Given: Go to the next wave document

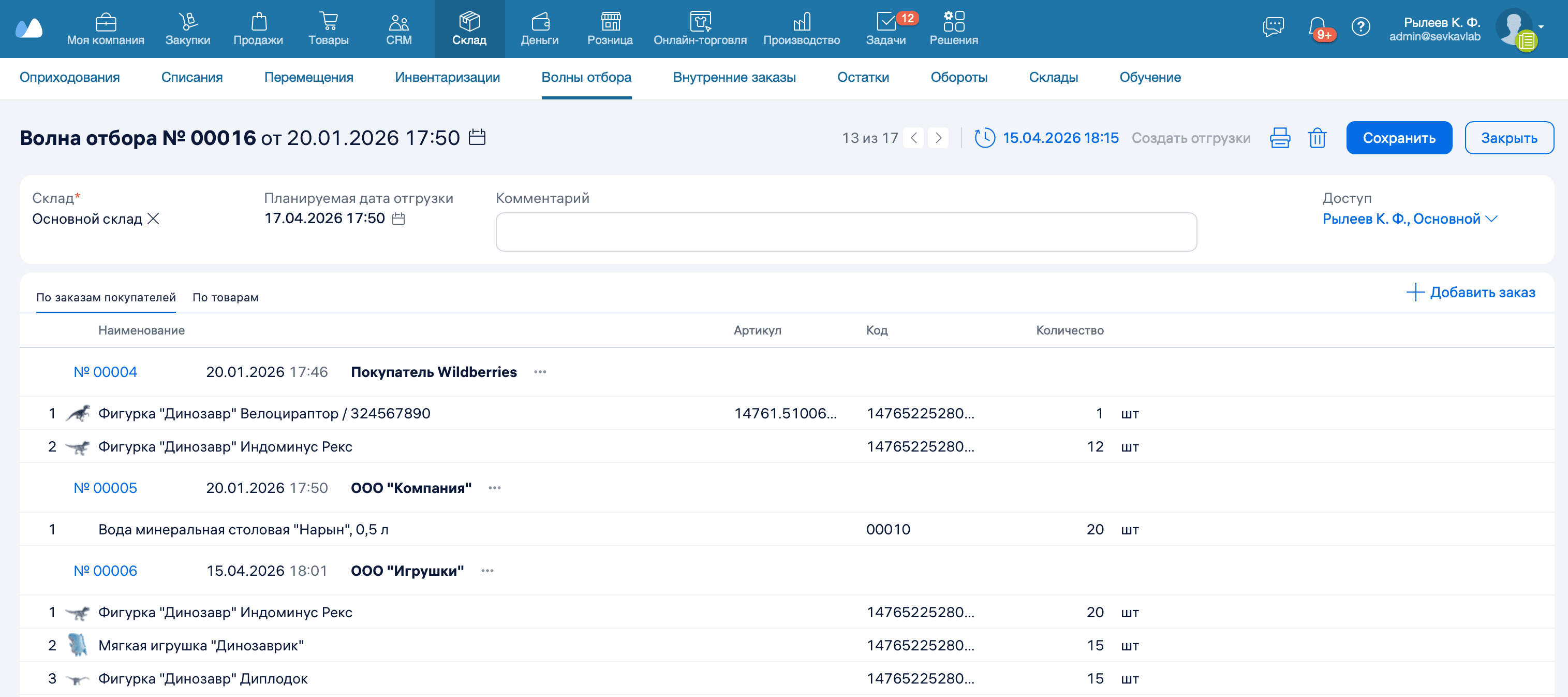Looking at the screenshot, I should coord(938,138).
